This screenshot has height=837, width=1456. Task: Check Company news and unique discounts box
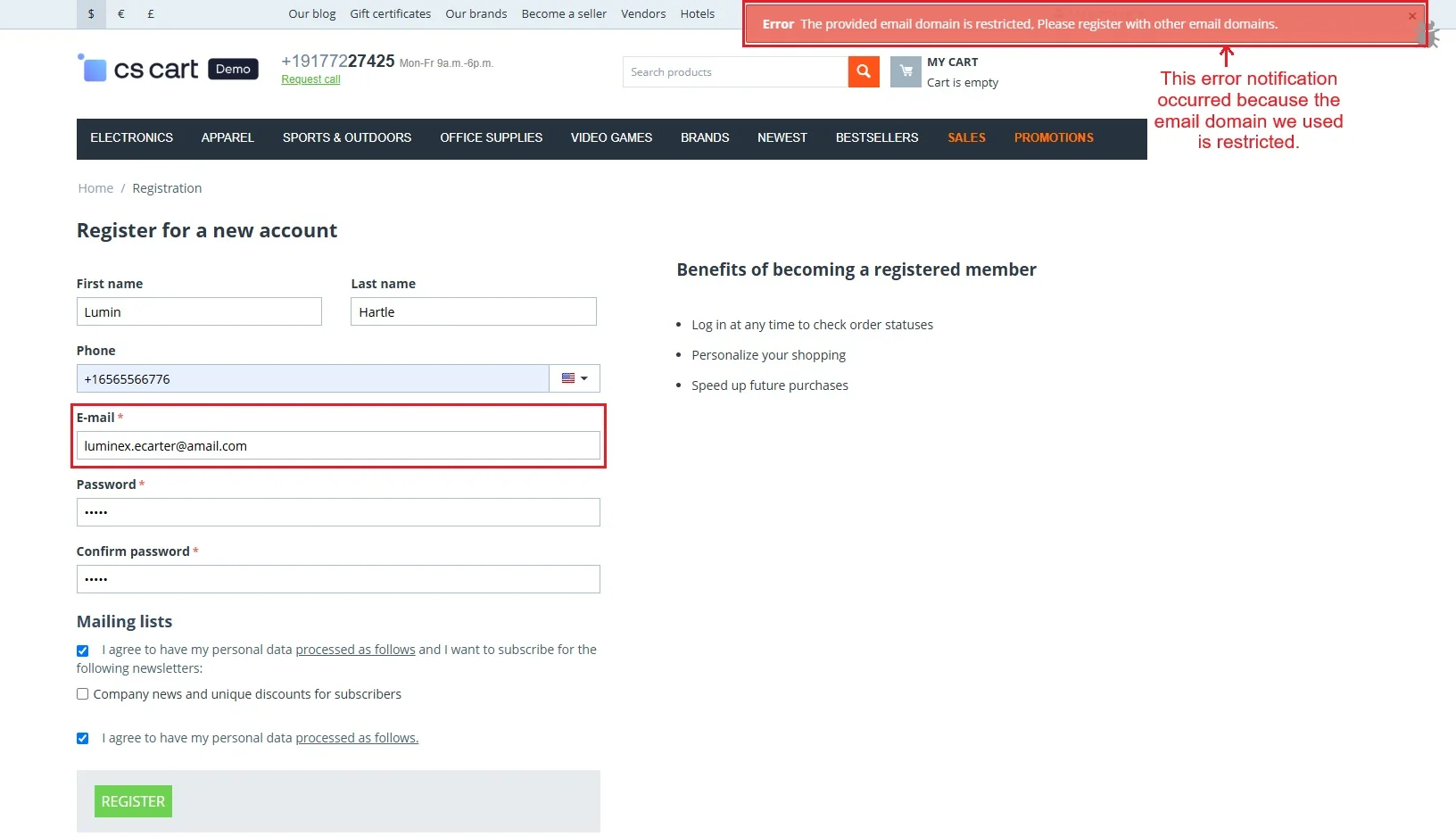[83, 694]
